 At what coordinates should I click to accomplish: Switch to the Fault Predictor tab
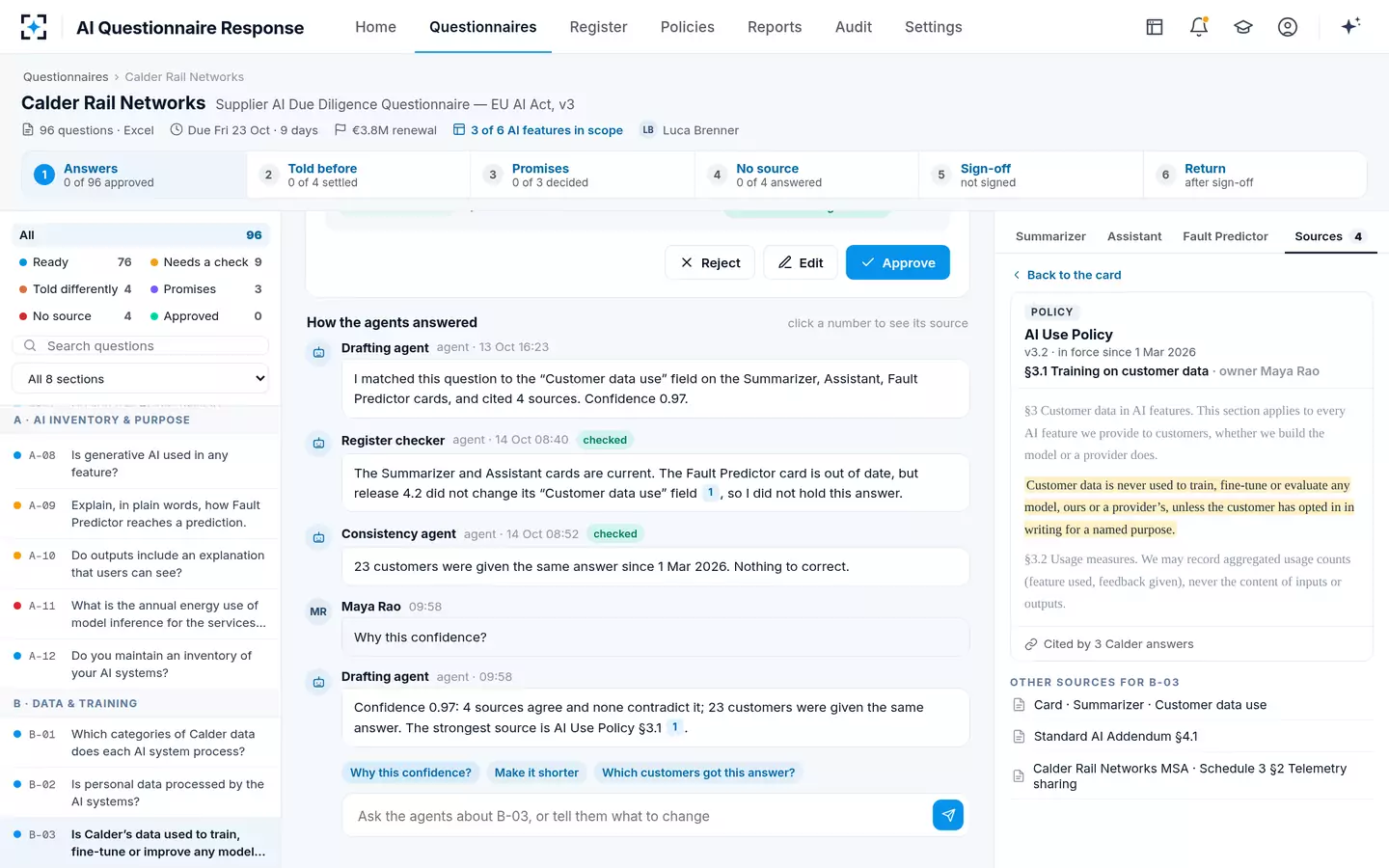click(1225, 236)
